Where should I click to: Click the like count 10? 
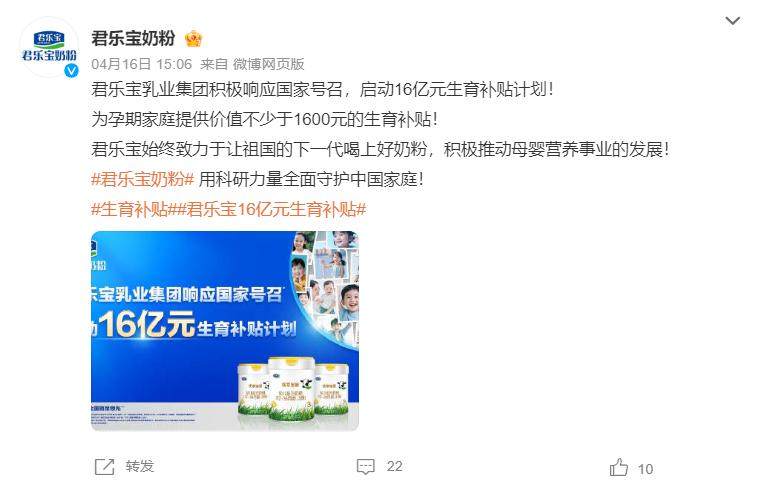coord(646,469)
